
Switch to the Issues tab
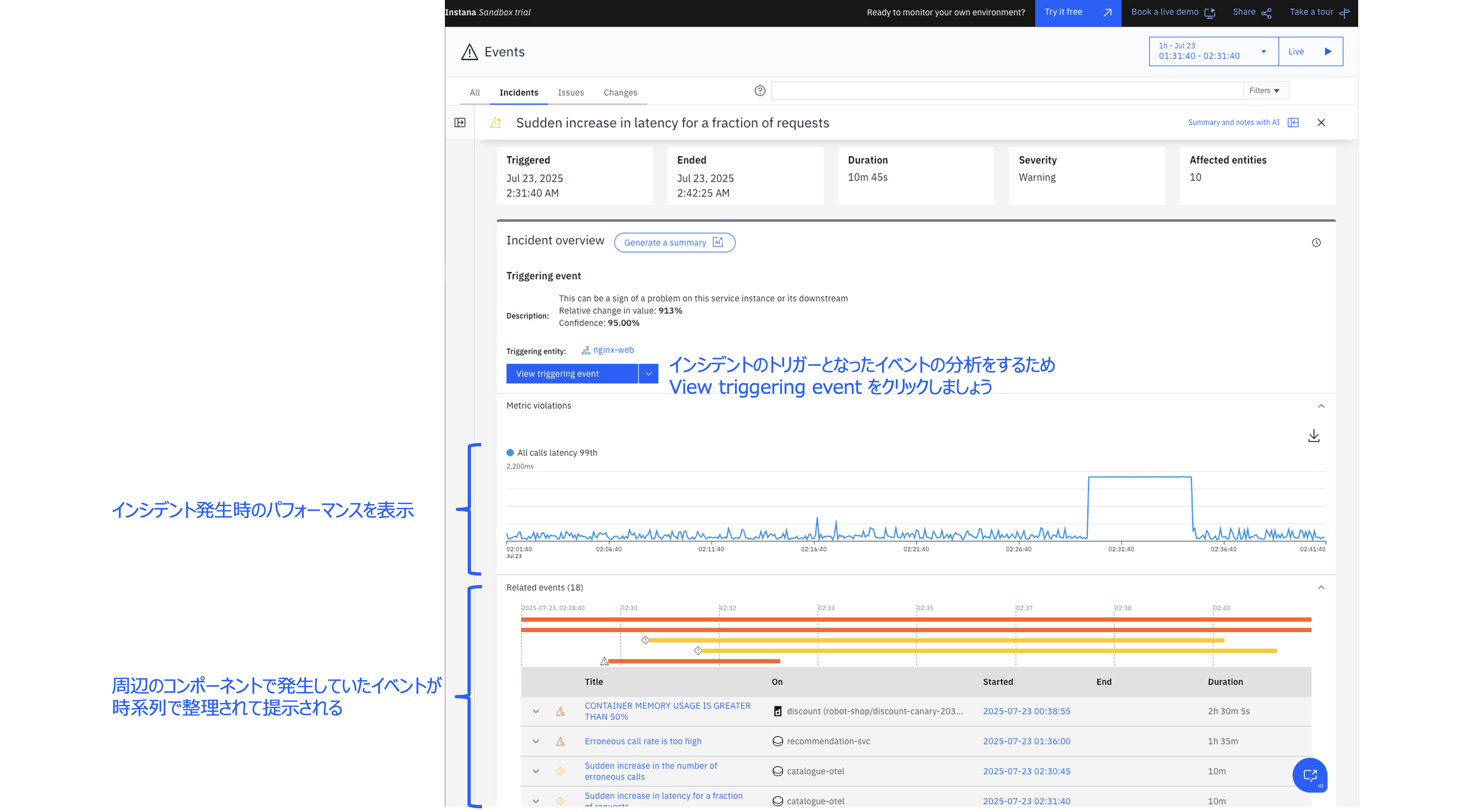click(x=571, y=93)
